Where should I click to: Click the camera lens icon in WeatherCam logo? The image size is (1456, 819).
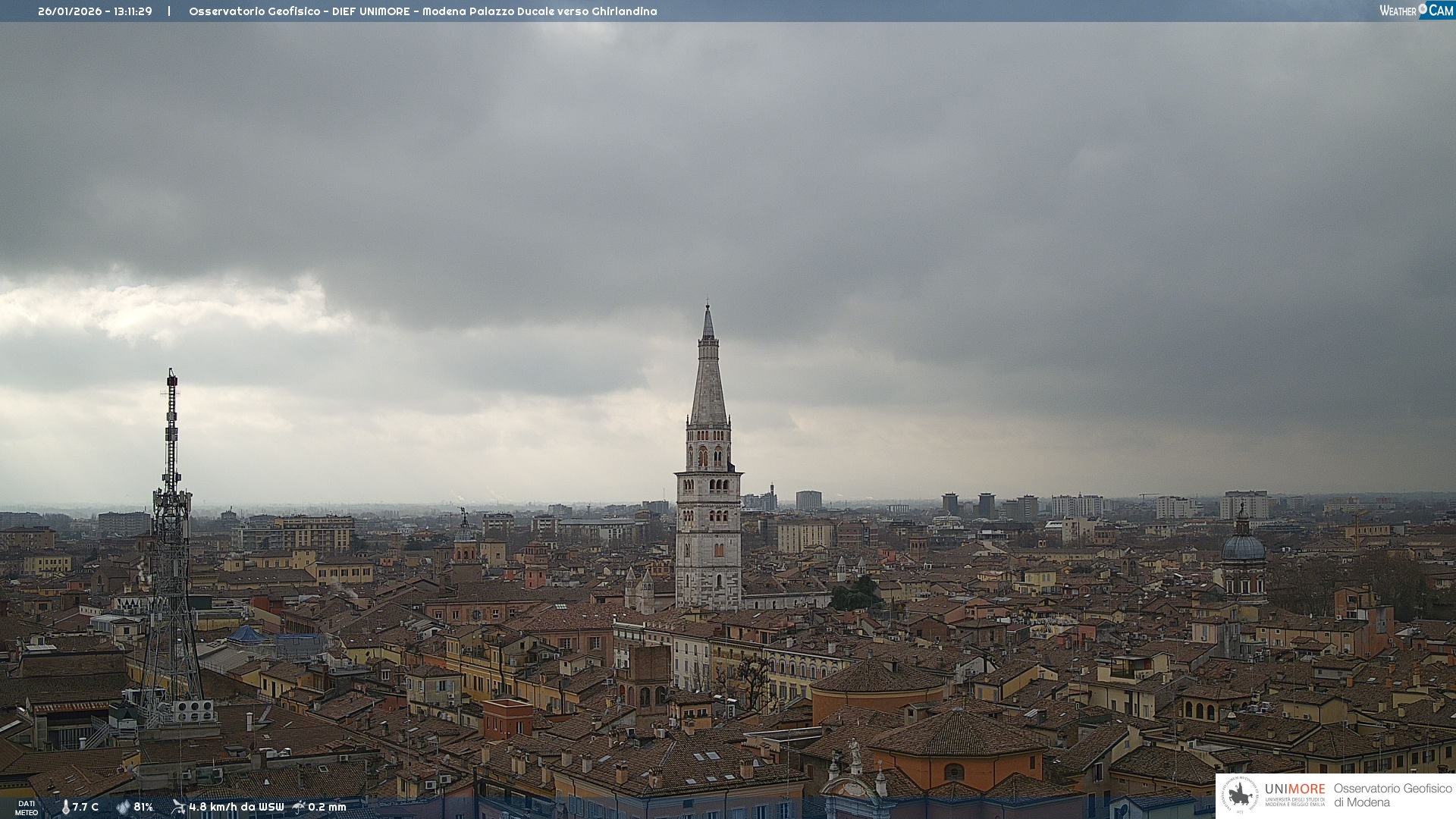point(1423,9)
